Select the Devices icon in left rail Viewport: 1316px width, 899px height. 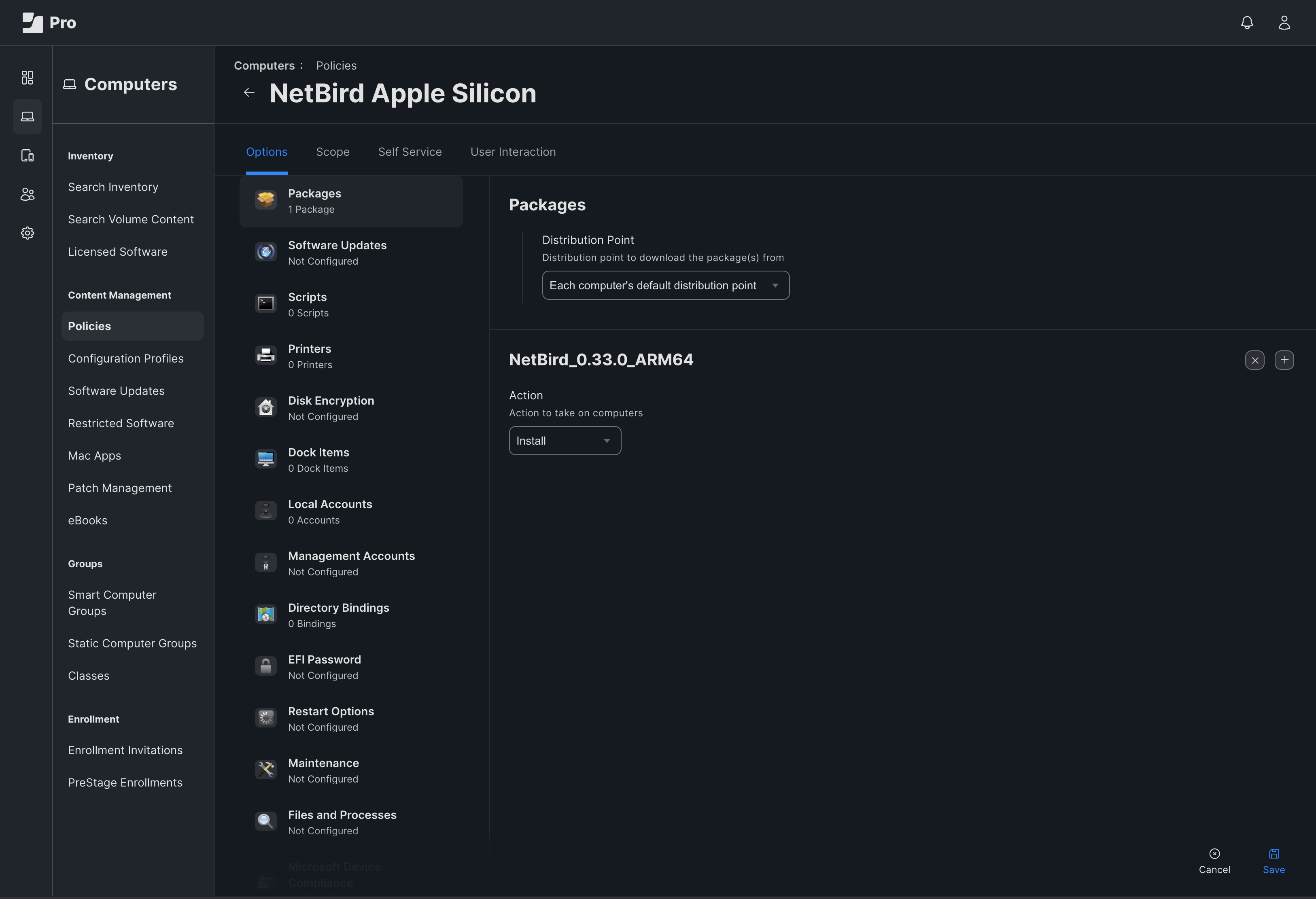click(x=27, y=155)
